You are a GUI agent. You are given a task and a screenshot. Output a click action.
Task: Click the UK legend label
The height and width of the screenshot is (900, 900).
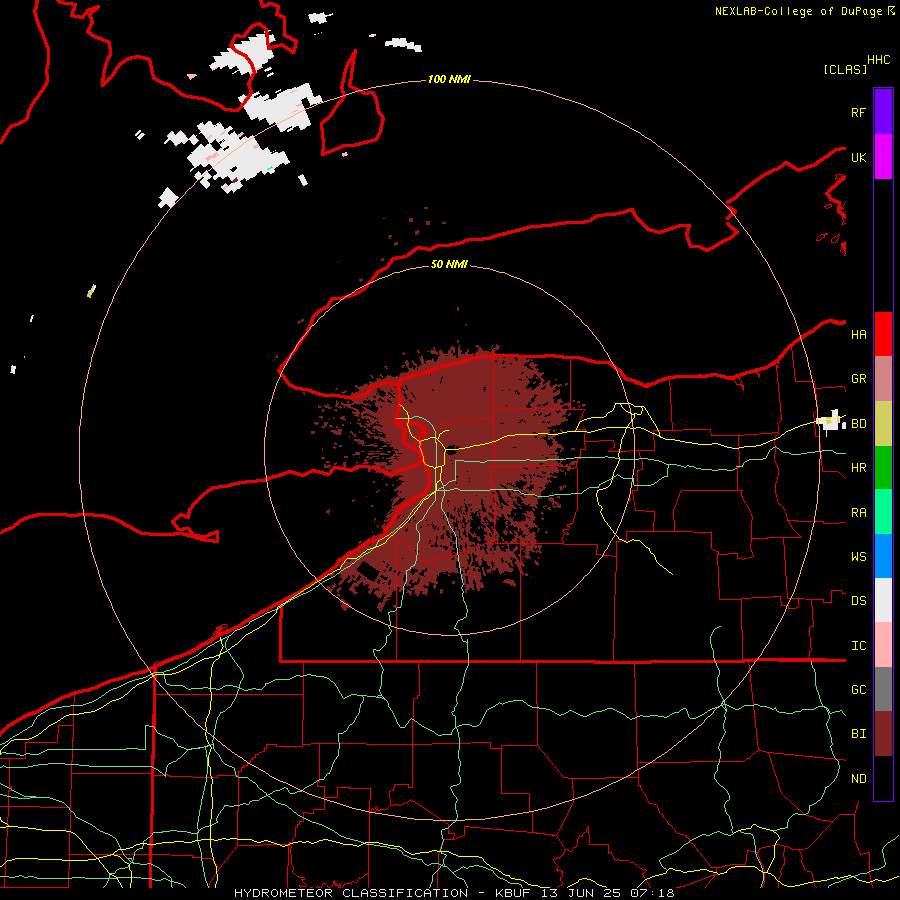(x=859, y=157)
